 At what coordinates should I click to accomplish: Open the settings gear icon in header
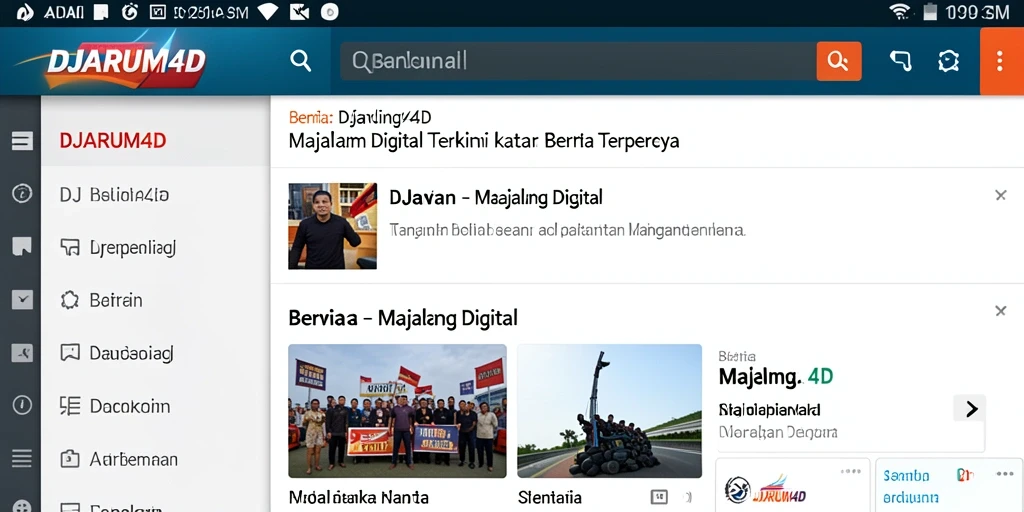[x=948, y=61]
